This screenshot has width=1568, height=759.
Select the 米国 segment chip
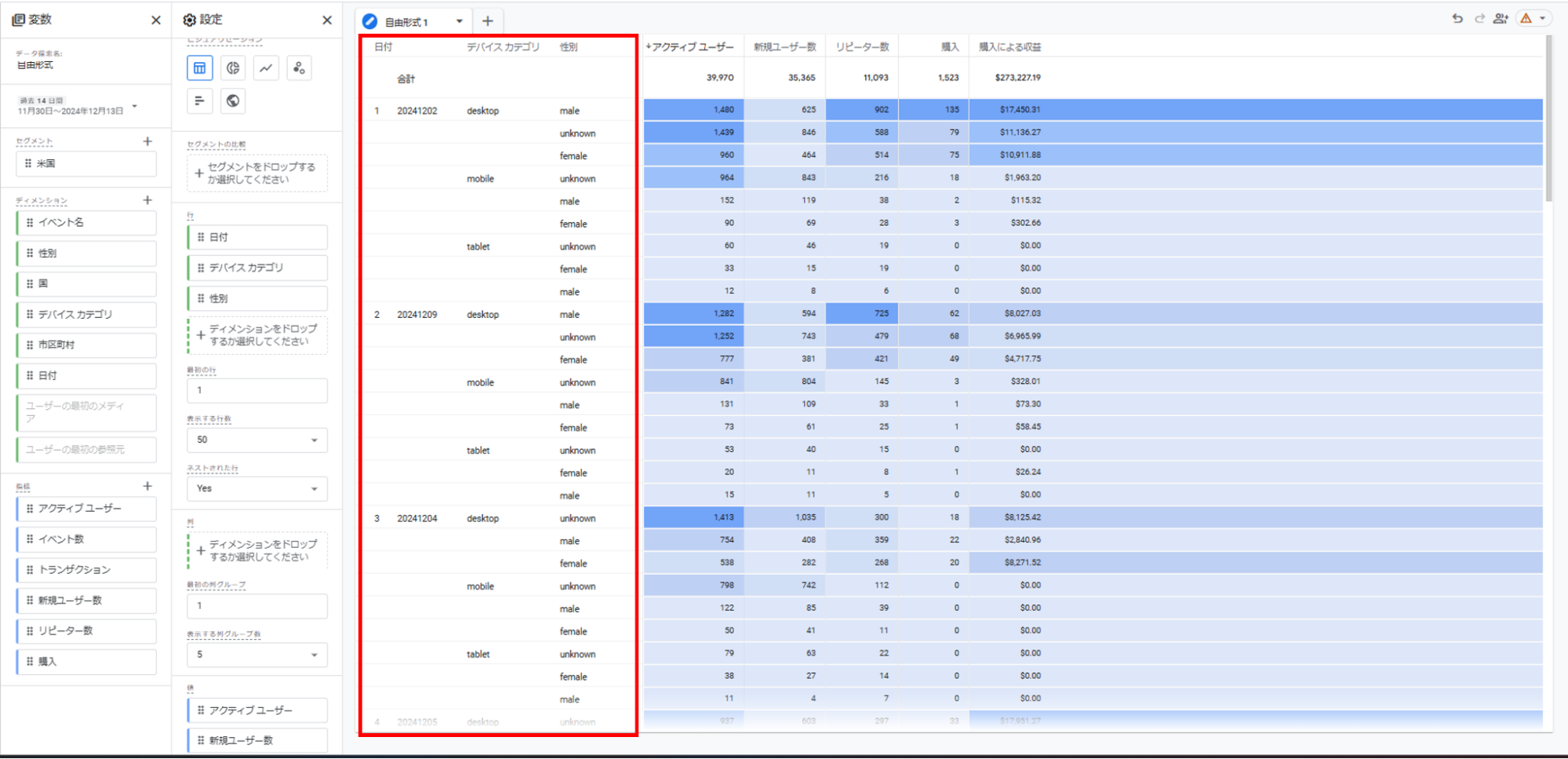click(x=86, y=163)
